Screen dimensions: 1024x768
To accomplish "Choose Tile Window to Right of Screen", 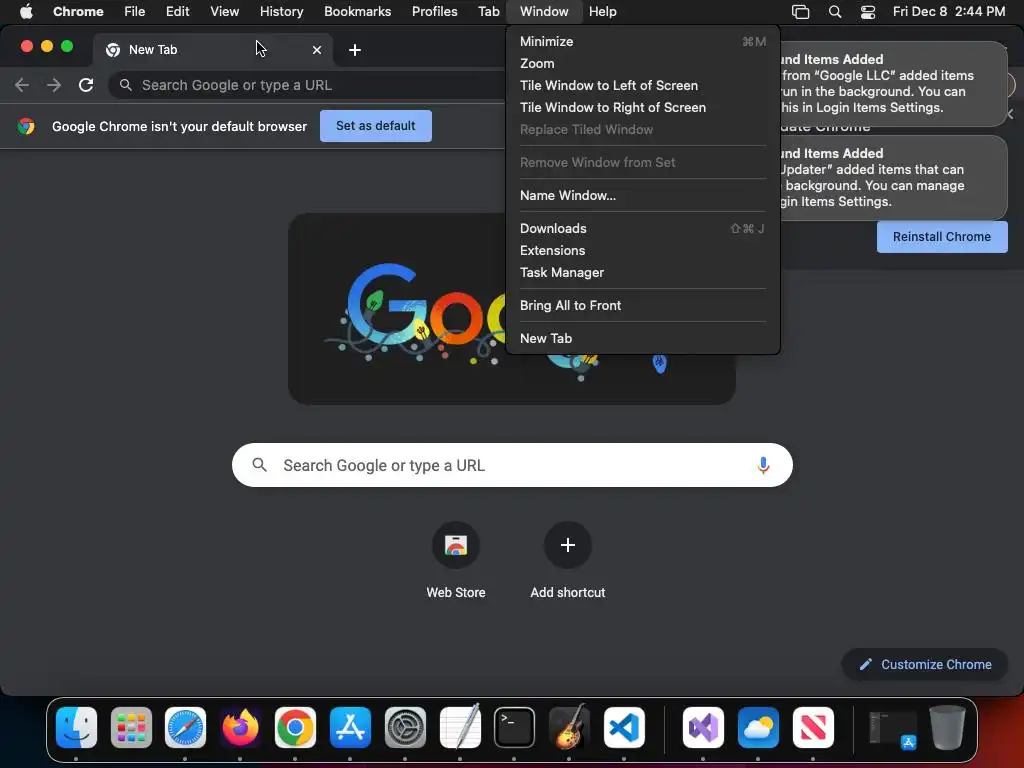I will [x=643, y=107].
